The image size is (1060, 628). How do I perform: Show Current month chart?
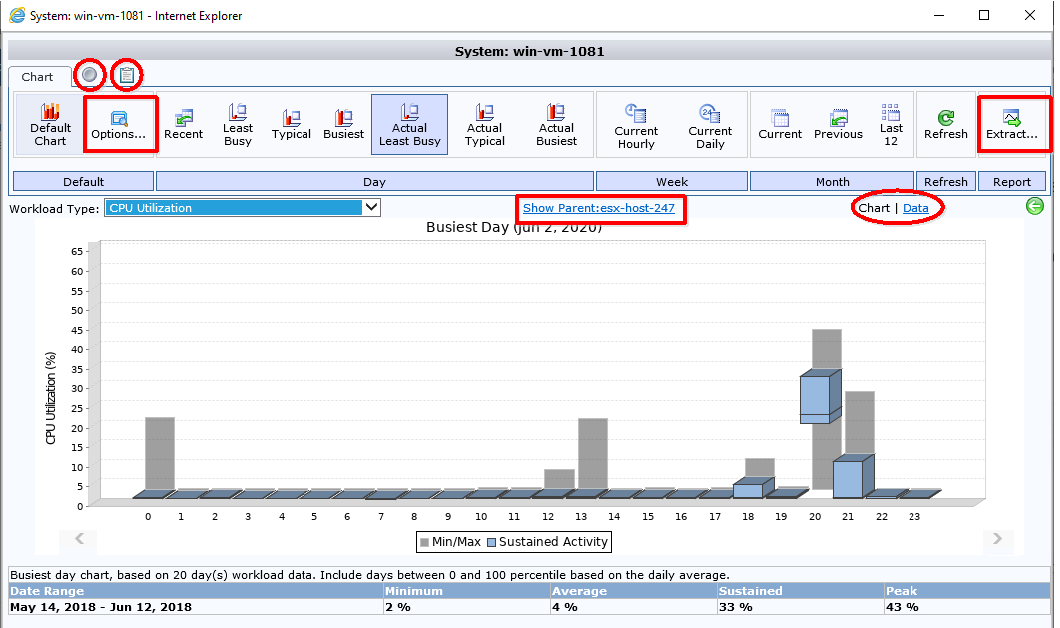[x=780, y=124]
